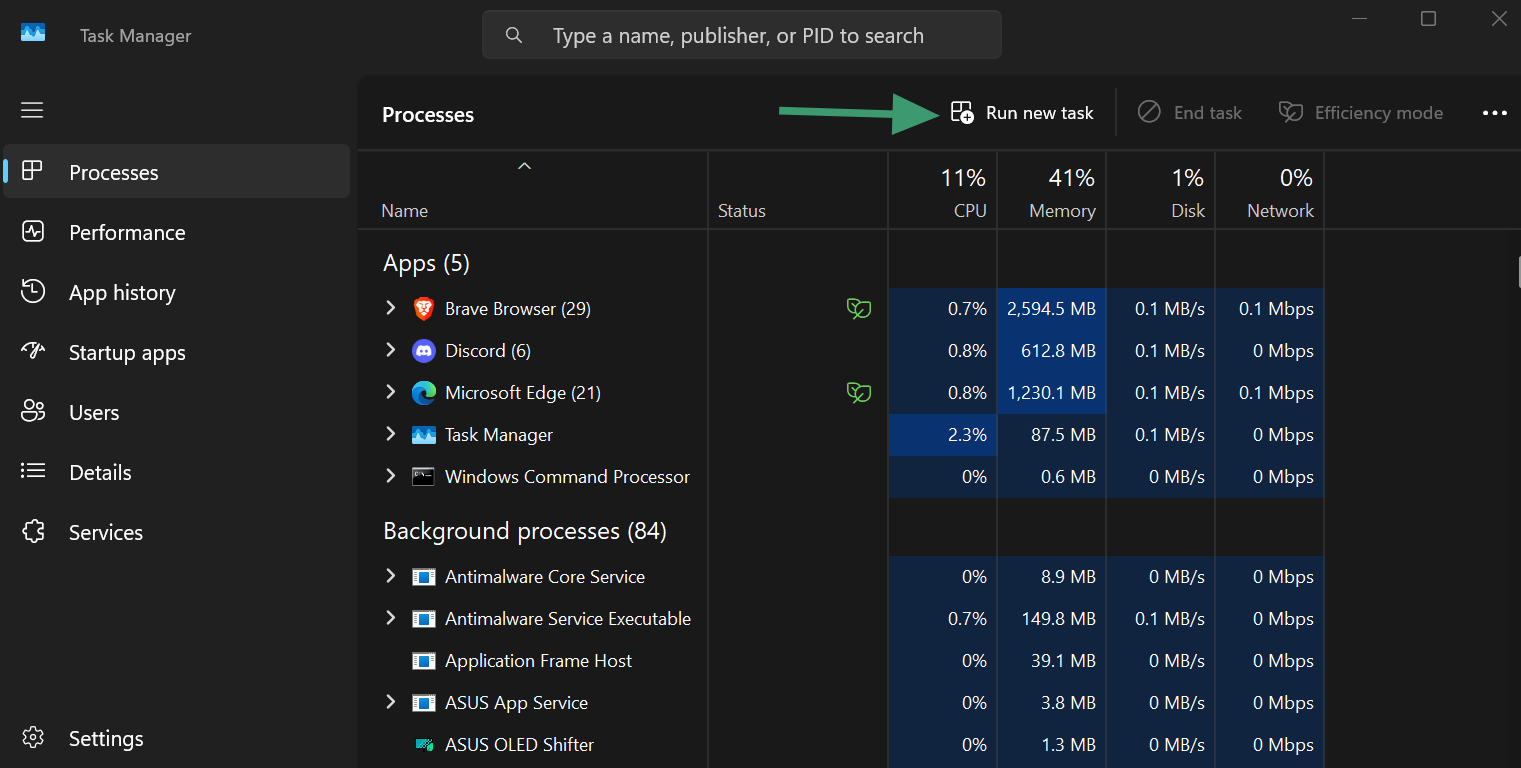Screen dimensions: 1521x768
Task: Click the End task button
Action: click(1190, 113)
